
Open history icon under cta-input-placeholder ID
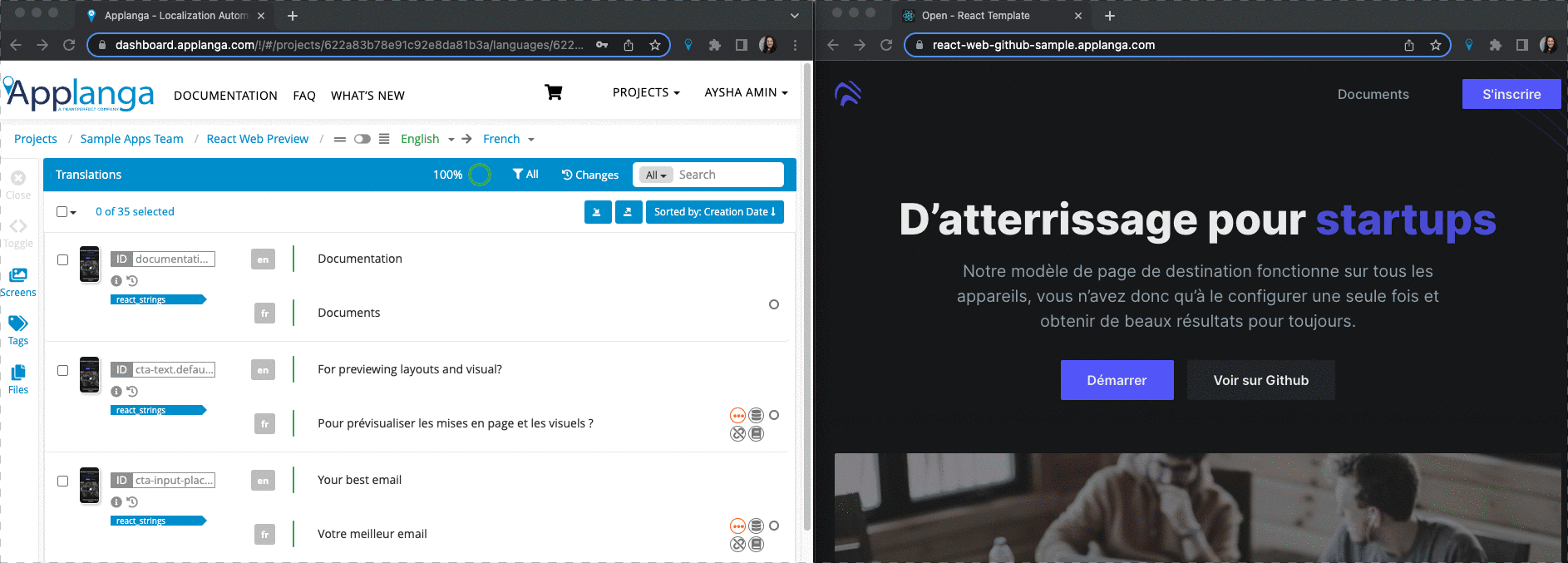pos(132,502)
